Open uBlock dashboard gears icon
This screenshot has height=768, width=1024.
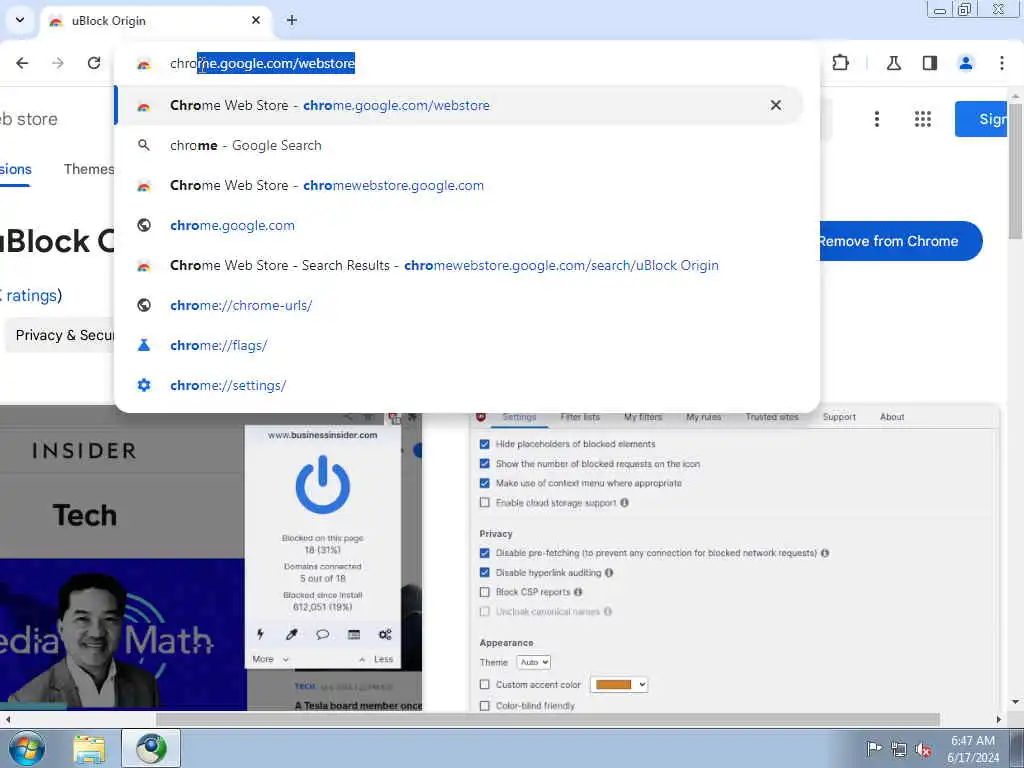click(385, 634)
